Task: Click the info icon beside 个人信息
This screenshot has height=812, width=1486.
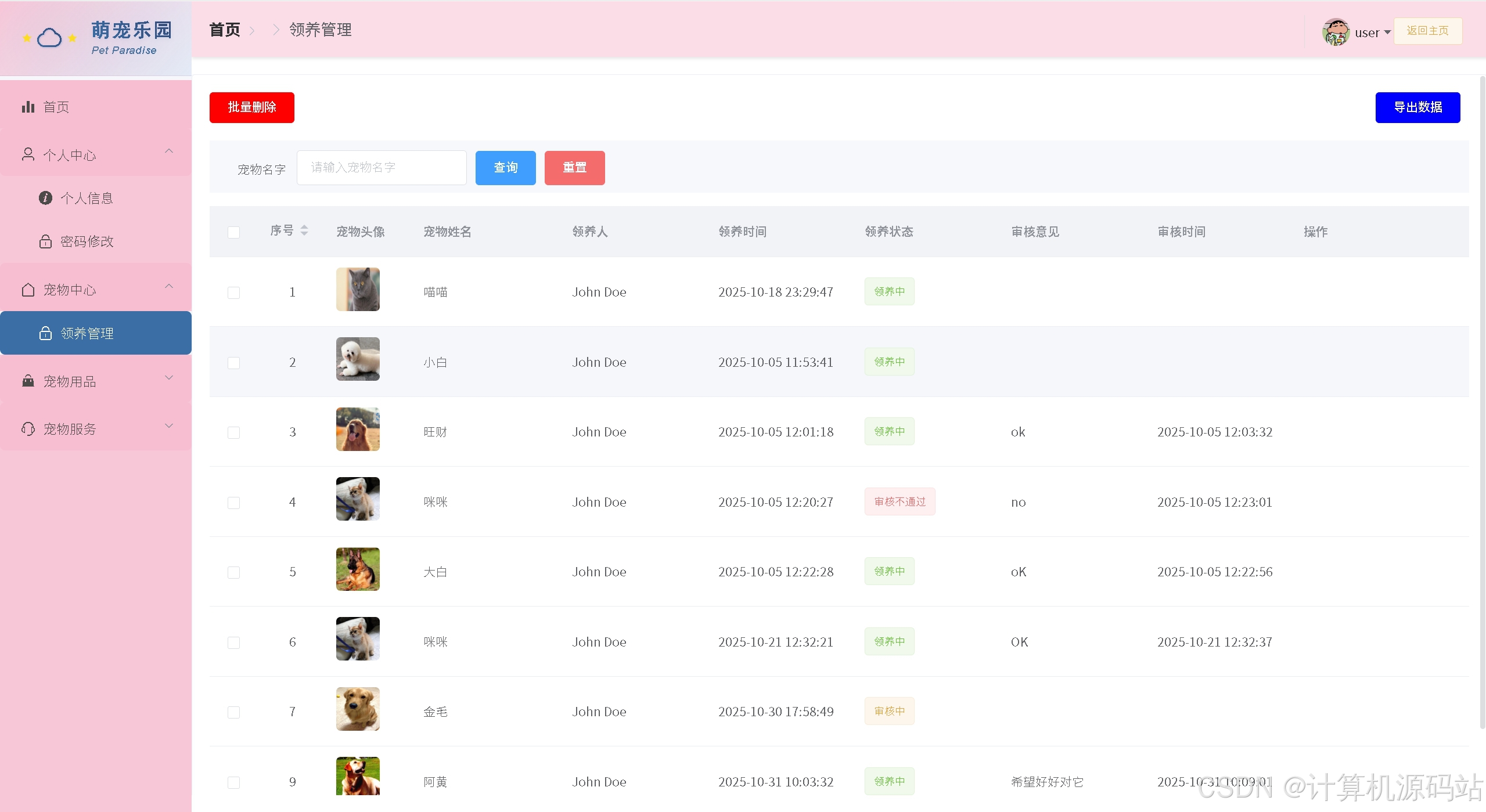Action: [45, 198]
